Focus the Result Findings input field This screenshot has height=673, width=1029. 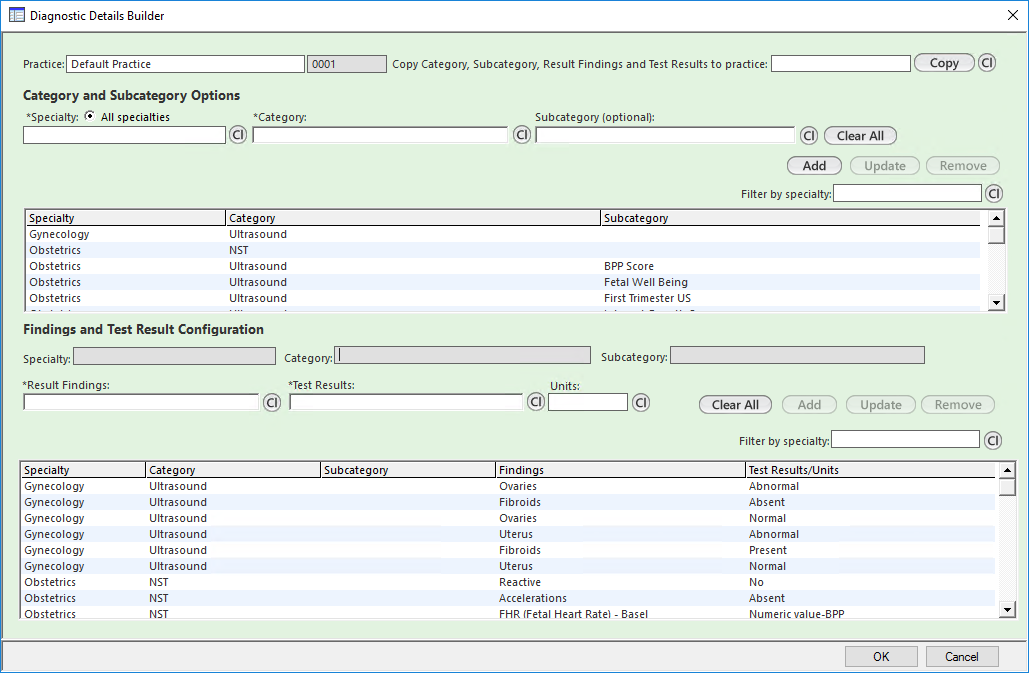[141, 402]
